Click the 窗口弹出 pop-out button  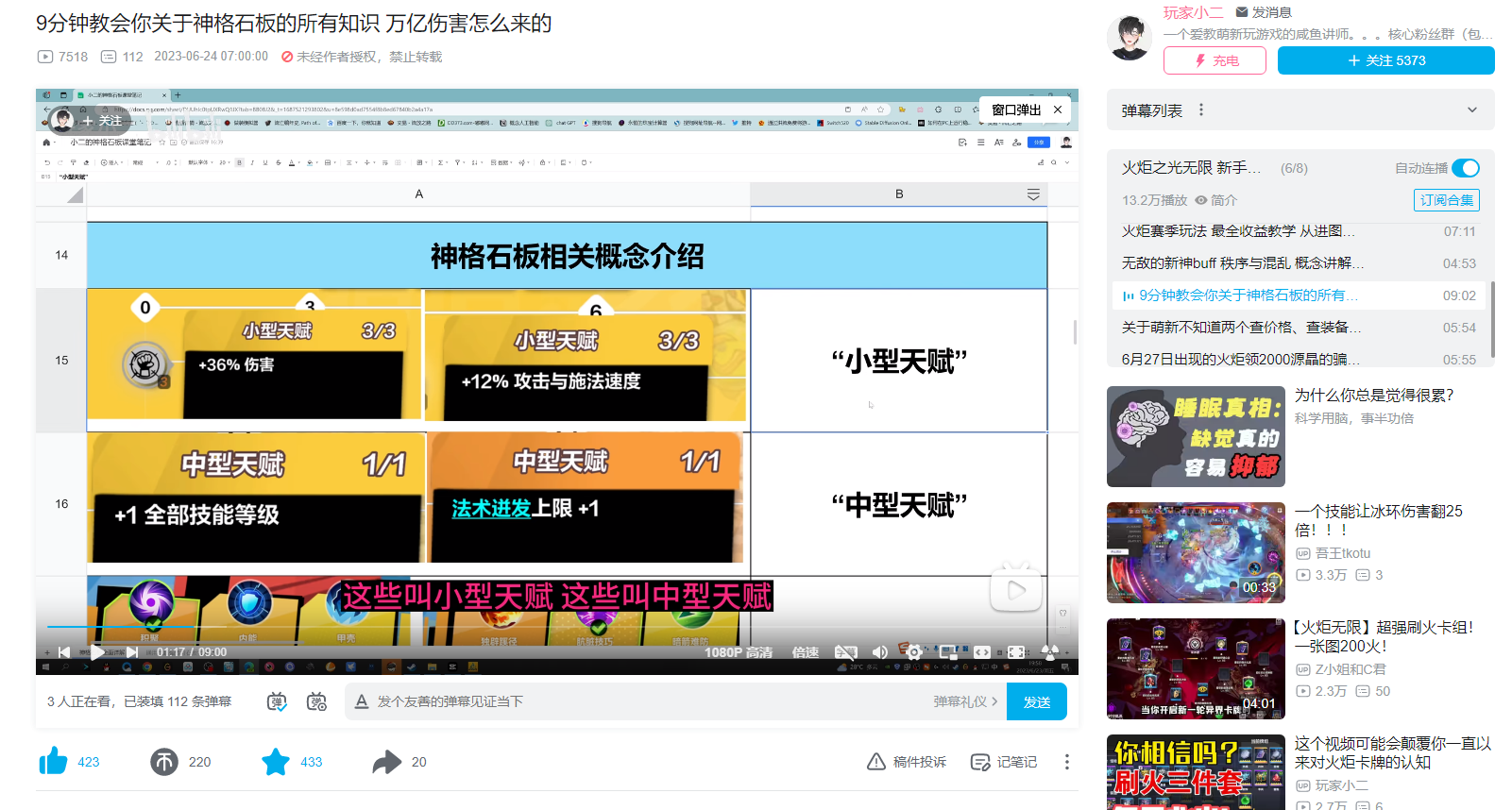pos(1016,110)
